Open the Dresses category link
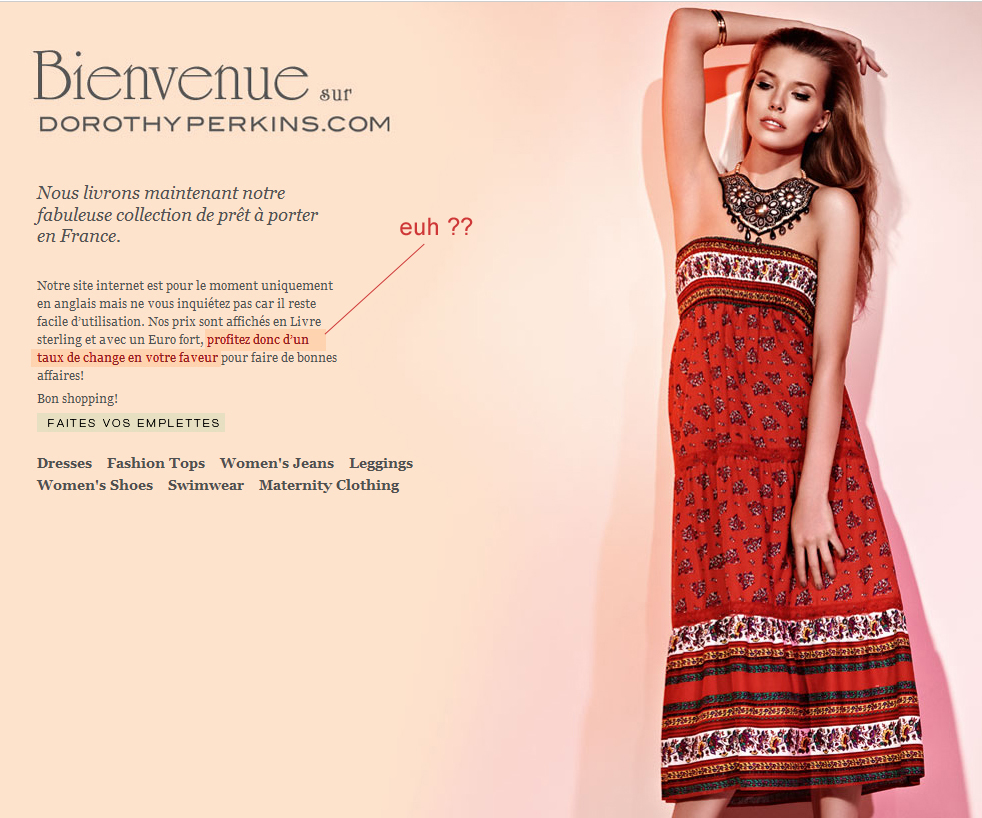The image size is (982, 818). tap(65, 463)
